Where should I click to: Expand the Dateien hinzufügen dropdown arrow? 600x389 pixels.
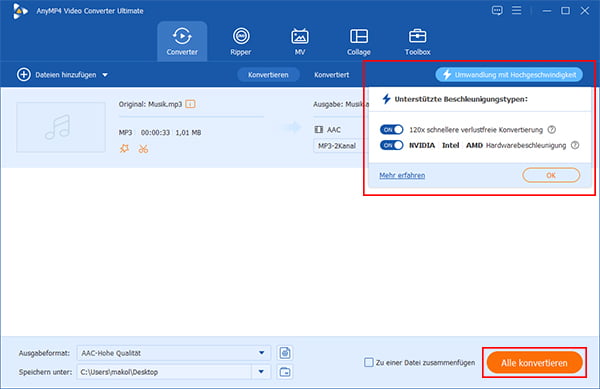(x=105, y=75)
